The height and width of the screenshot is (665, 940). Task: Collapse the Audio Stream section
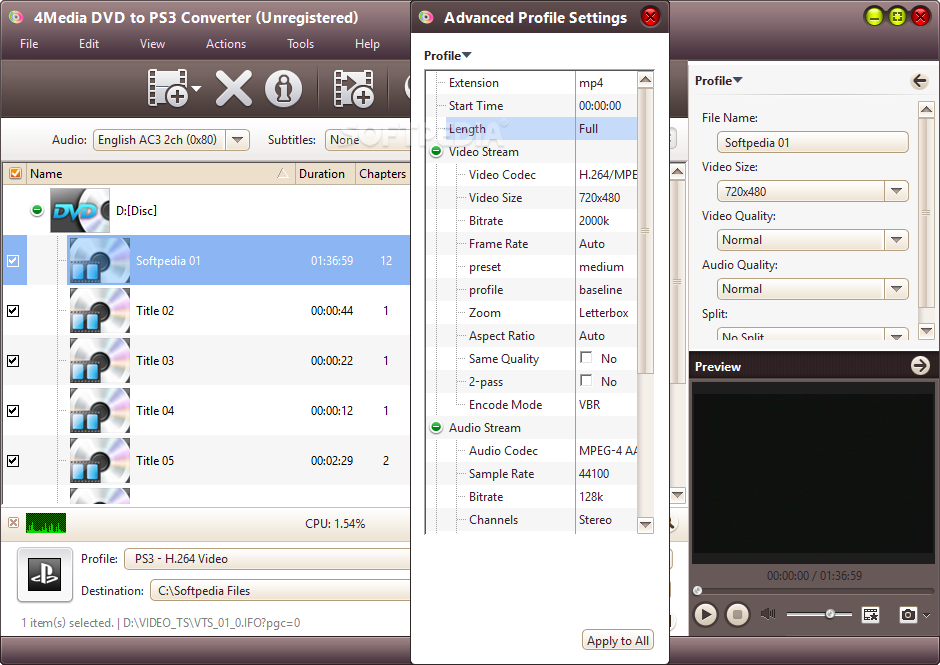pyautogui.click(x=436, y=427)
